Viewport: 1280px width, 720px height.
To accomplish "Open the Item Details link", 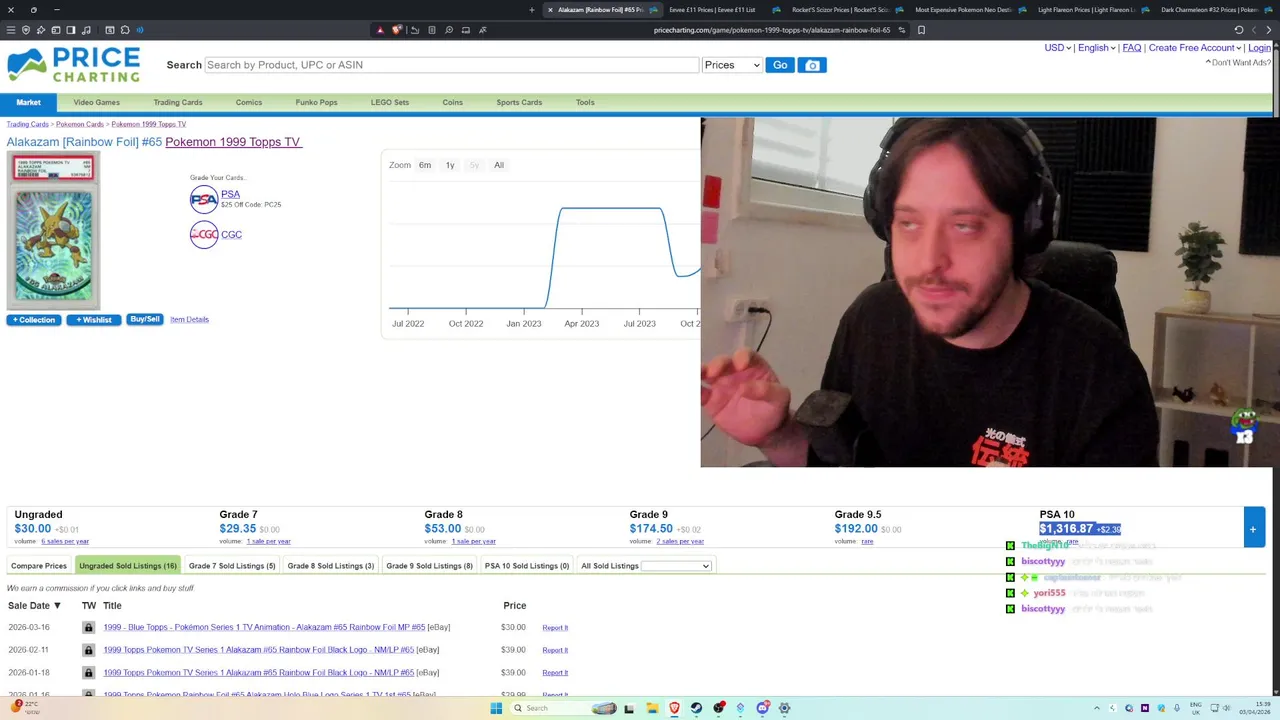I will click(189, 320).
